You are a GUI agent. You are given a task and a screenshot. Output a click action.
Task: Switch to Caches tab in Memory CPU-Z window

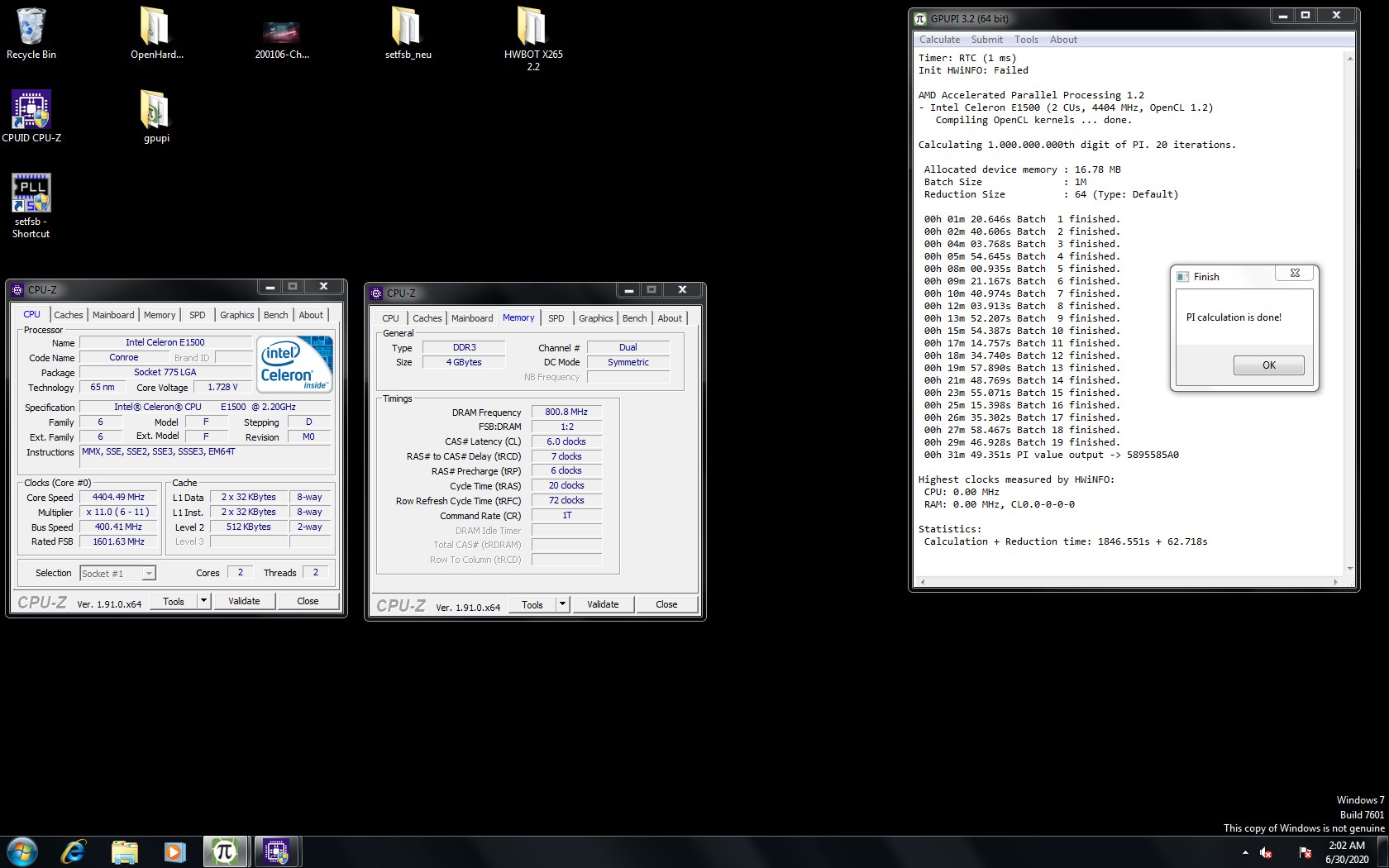(427, 318)
